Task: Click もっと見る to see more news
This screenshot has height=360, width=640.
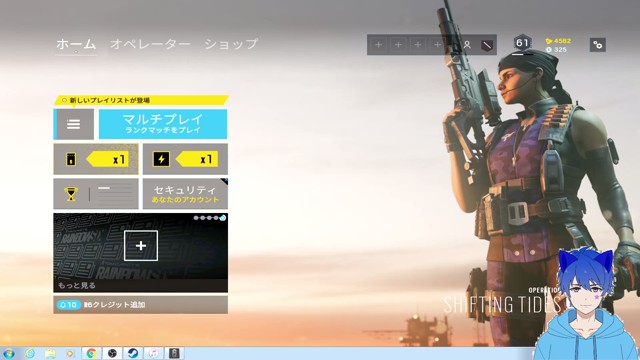Action: [77, 285]
